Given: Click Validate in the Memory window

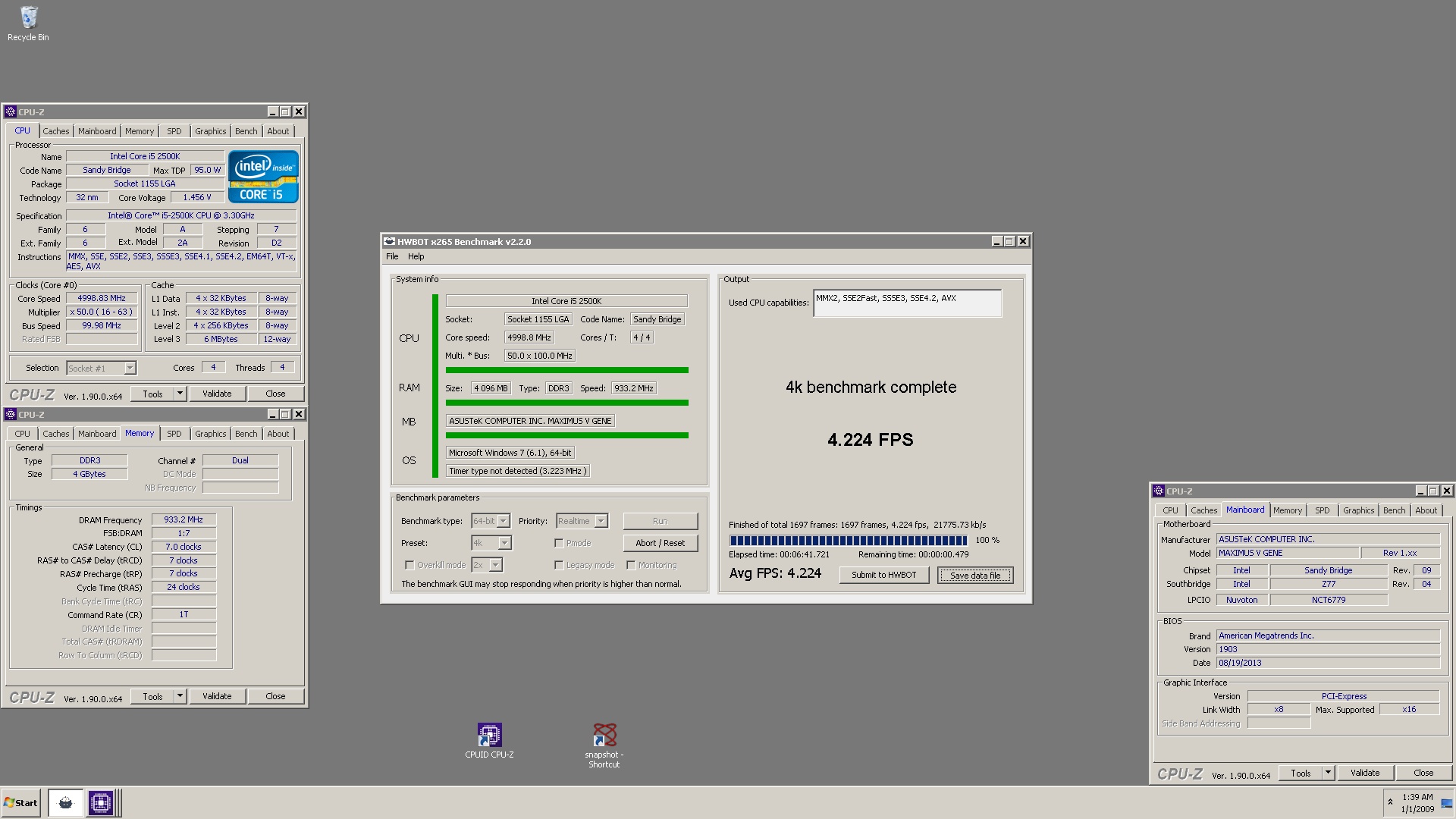Looking at the screenshot, I should click(x=217, y=696).
